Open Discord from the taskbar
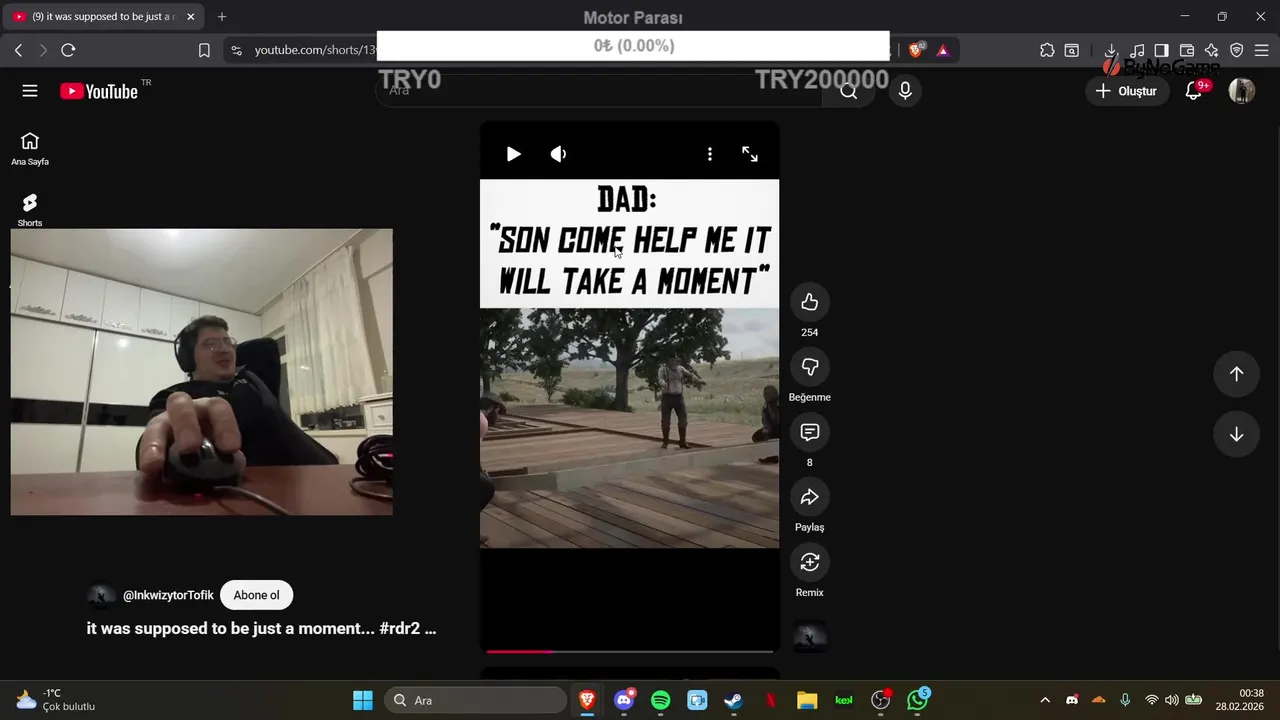Image resolution: width=1280 pixels, height=720 pixels. [x=625, y=700]
